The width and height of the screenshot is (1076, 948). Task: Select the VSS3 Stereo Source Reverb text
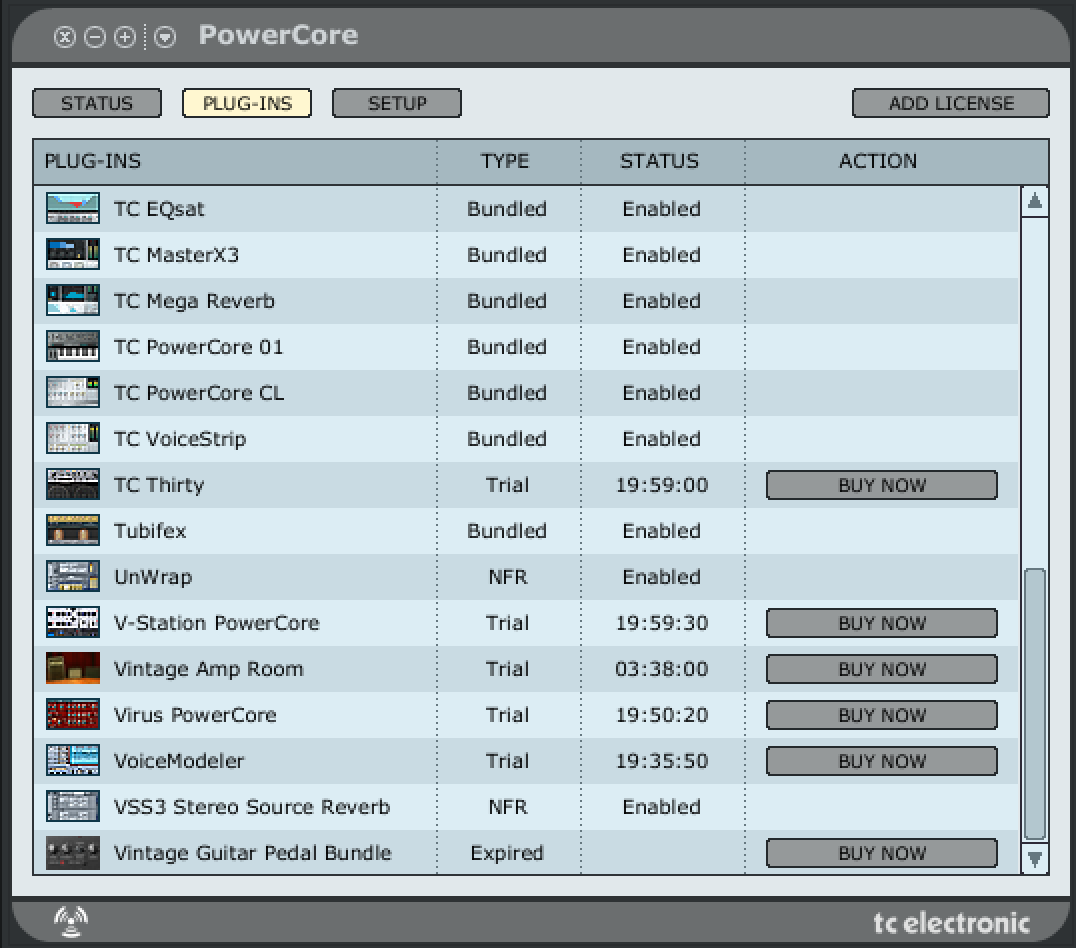tap(252, 807)
